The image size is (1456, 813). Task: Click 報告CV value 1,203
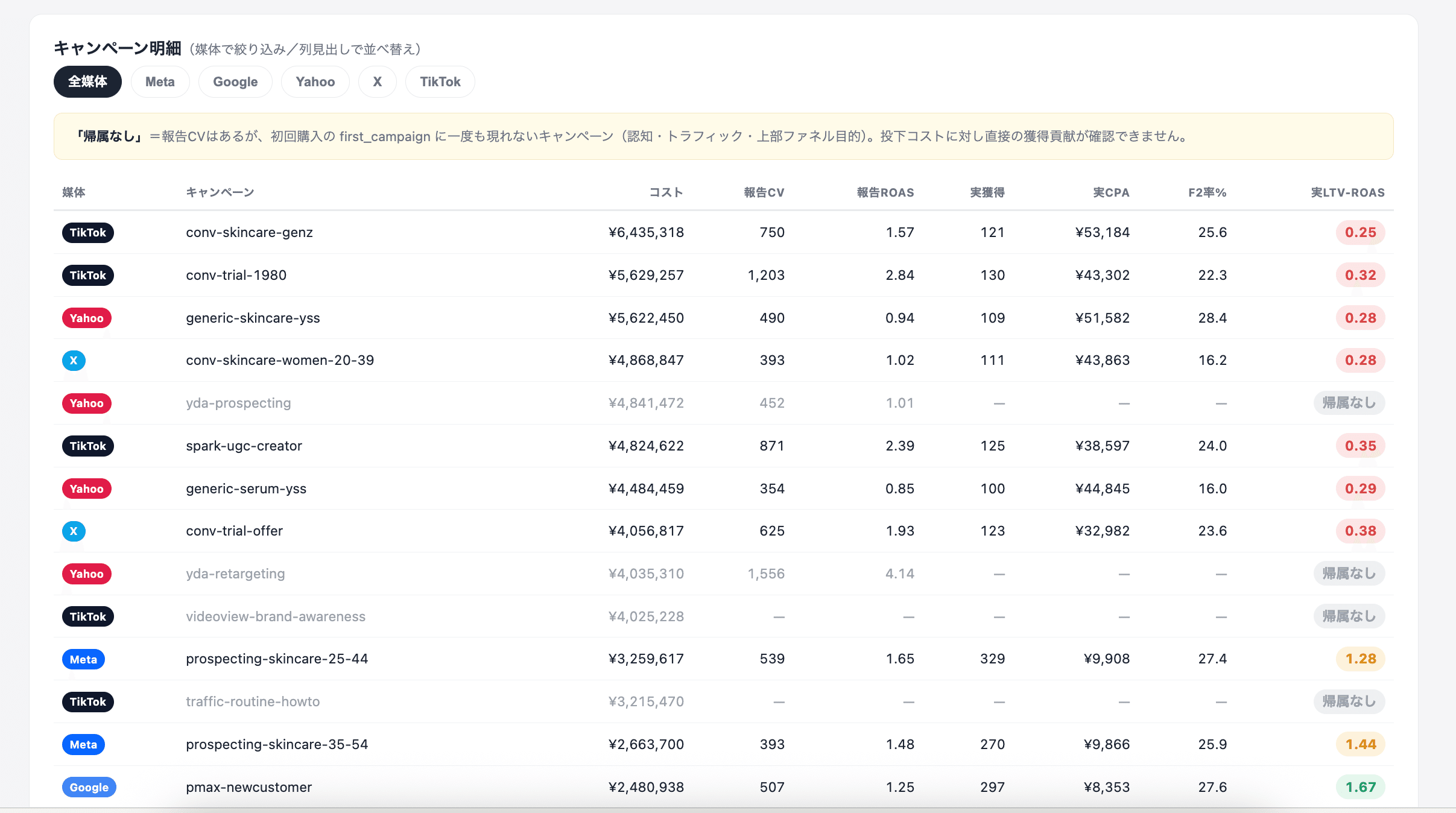[x=766, y=275]
